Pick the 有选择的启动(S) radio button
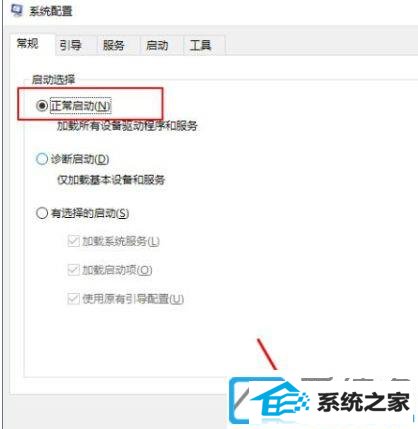Screen dimensions: 418x429 42,213
